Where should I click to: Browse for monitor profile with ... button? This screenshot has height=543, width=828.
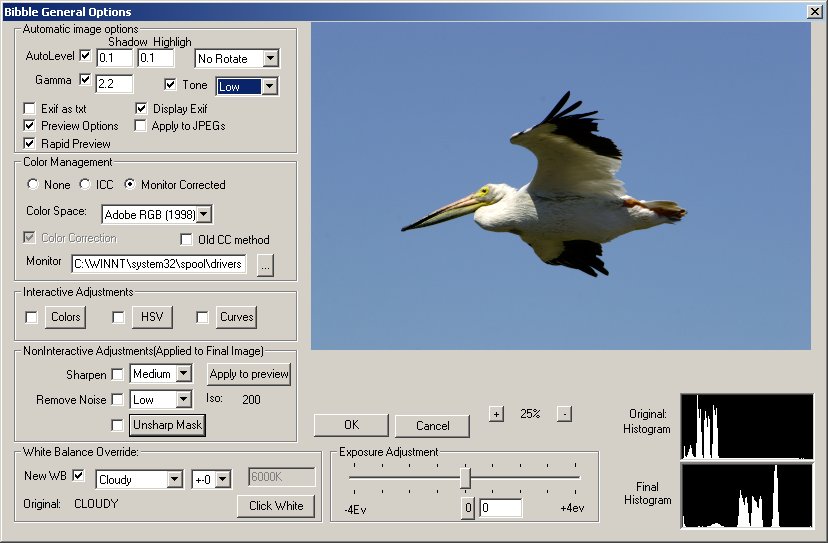click(265, 265)
